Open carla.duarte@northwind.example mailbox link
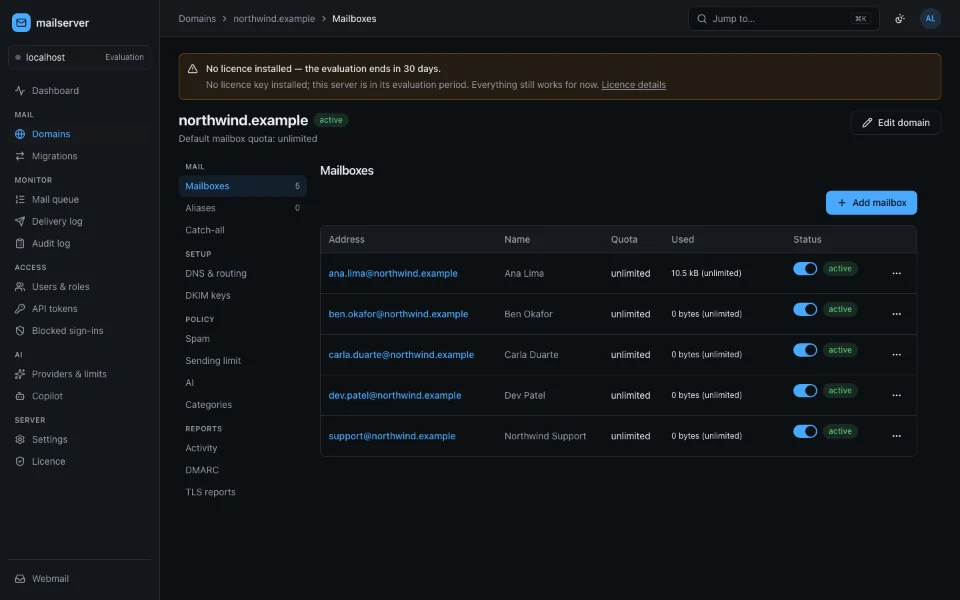The width and height of the screenshot is (960, 600). tap(401, 354)
